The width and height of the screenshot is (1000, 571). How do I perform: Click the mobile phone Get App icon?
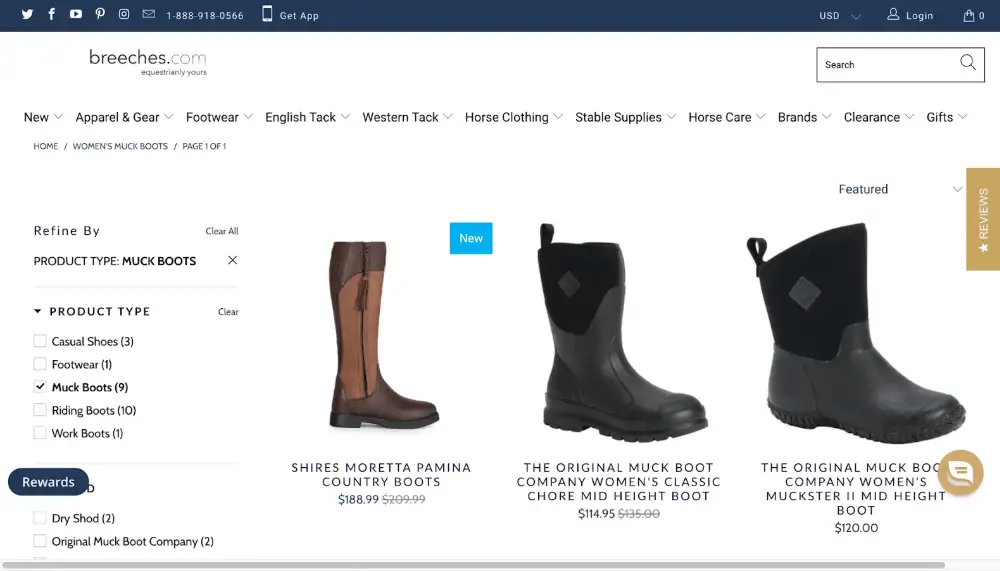click(x=267, y=14)
